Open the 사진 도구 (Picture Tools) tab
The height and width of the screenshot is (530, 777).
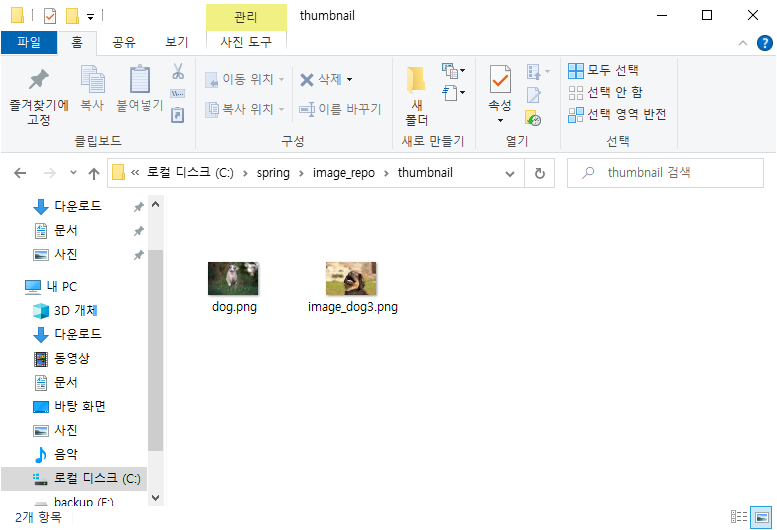pos(246,42)
